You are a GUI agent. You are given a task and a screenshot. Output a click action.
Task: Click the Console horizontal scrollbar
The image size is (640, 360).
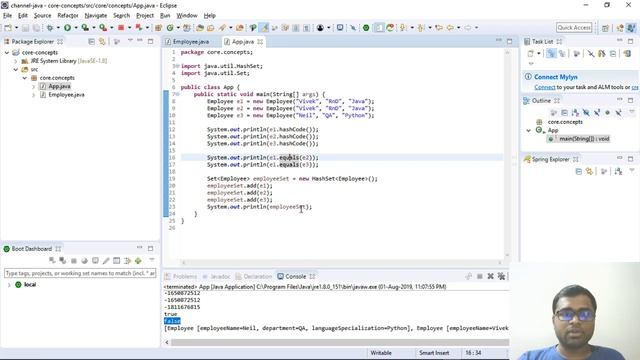pyautogui.click(x=340, y=342)
